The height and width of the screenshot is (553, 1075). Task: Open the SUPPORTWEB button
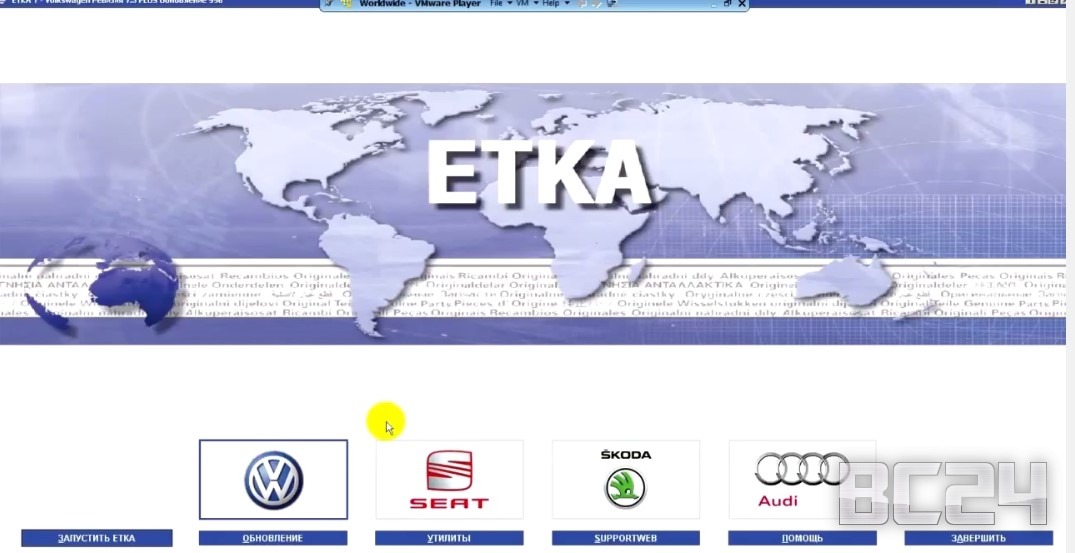coord(625,538)
